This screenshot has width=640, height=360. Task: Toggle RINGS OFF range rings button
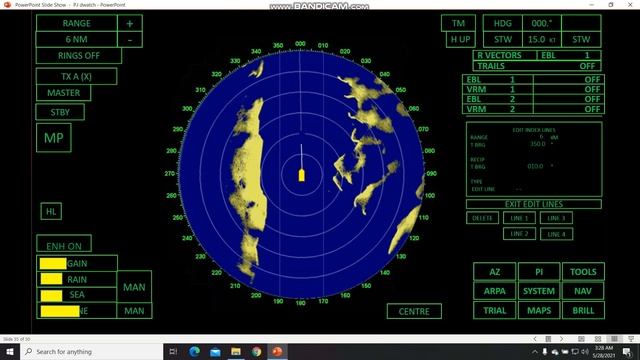[x=79, y=56]
